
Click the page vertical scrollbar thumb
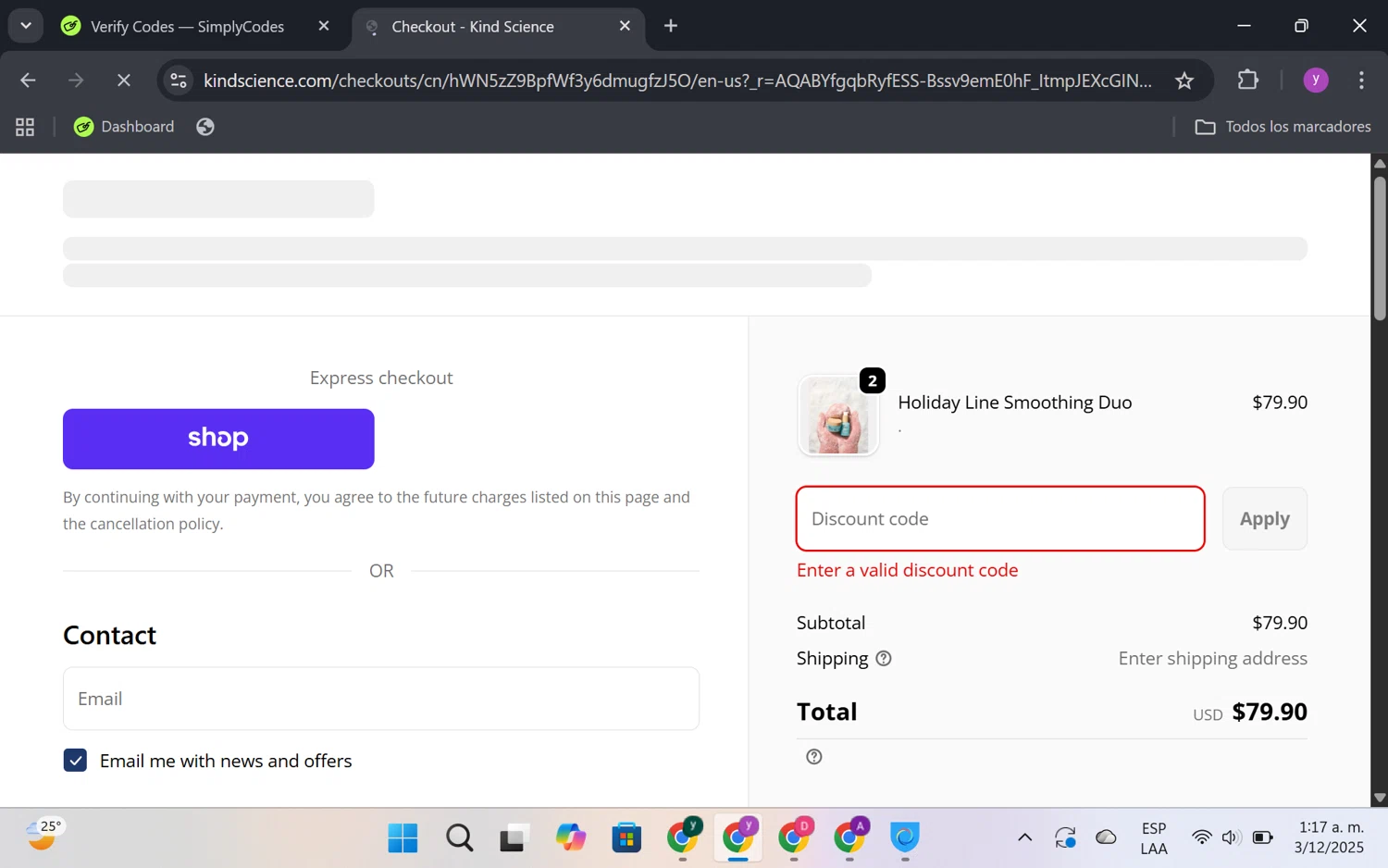tap(1380, 248)
